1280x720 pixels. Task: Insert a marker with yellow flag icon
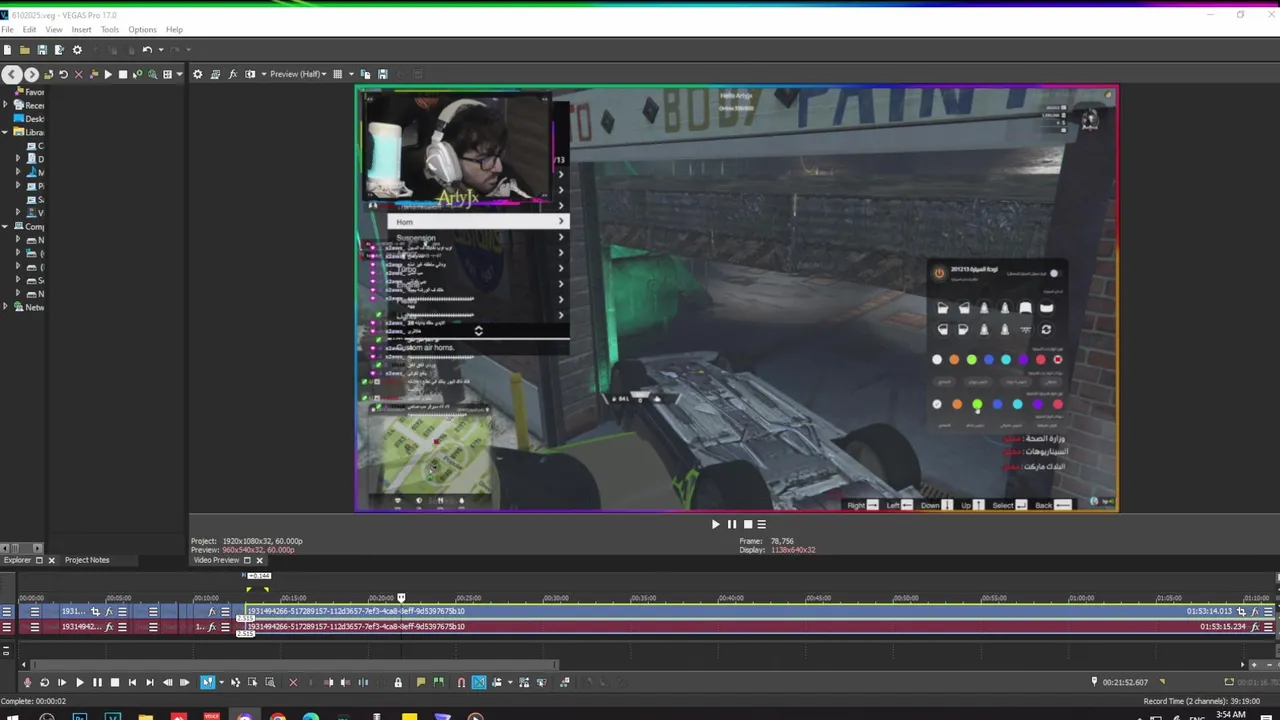(421, 682)
